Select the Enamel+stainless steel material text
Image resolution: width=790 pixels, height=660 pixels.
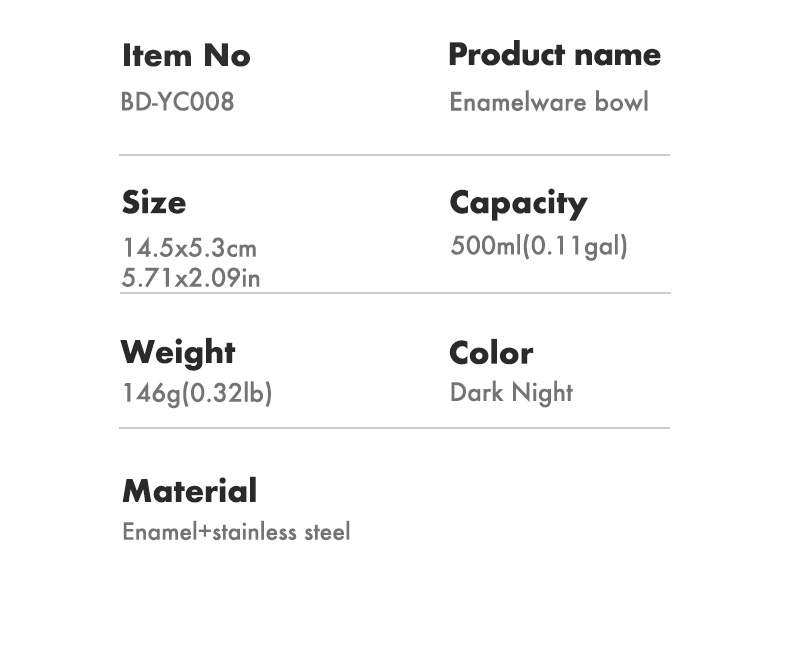tap(236, 532)
